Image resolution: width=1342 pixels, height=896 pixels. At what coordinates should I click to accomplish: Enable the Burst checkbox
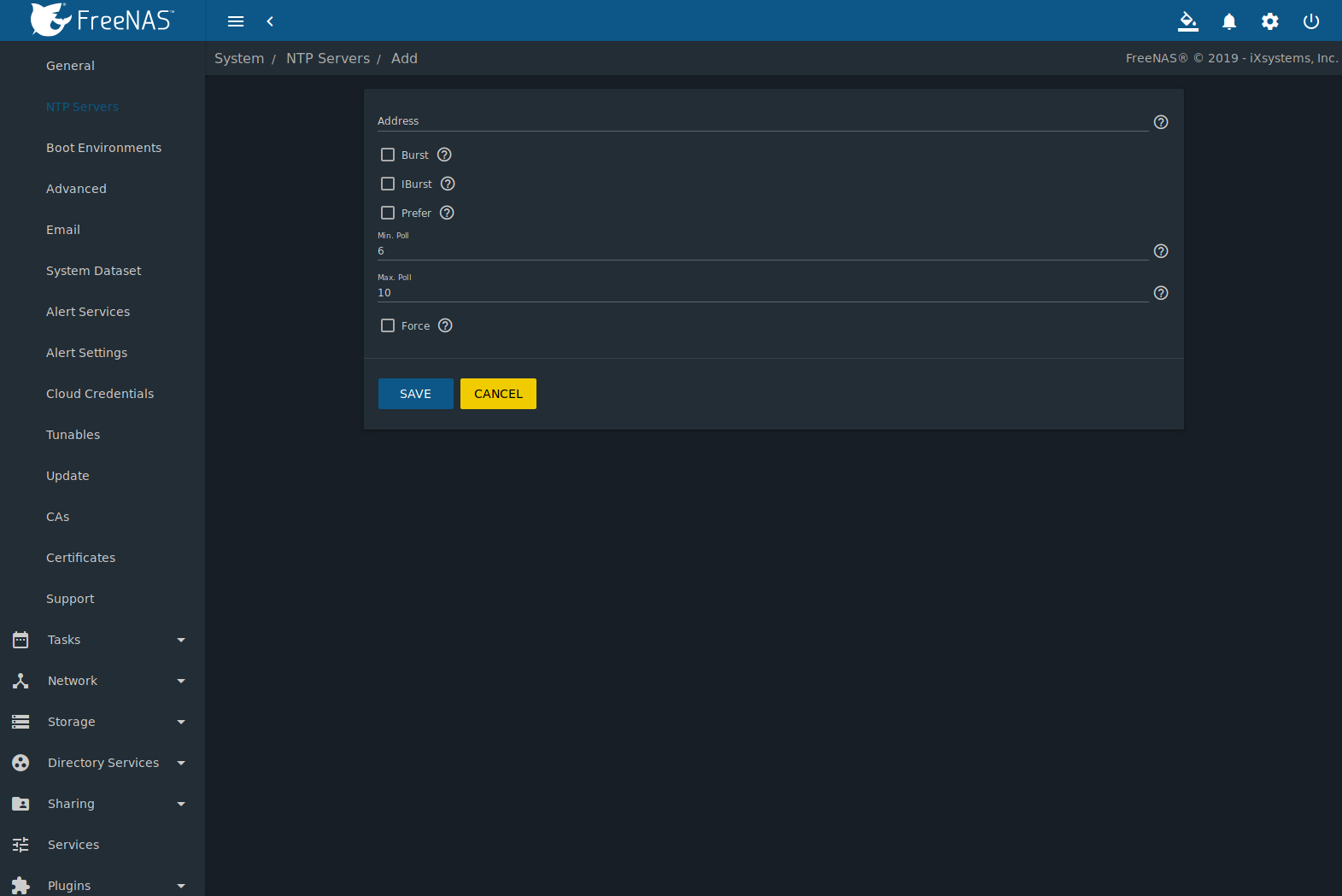tap(388, 155)
